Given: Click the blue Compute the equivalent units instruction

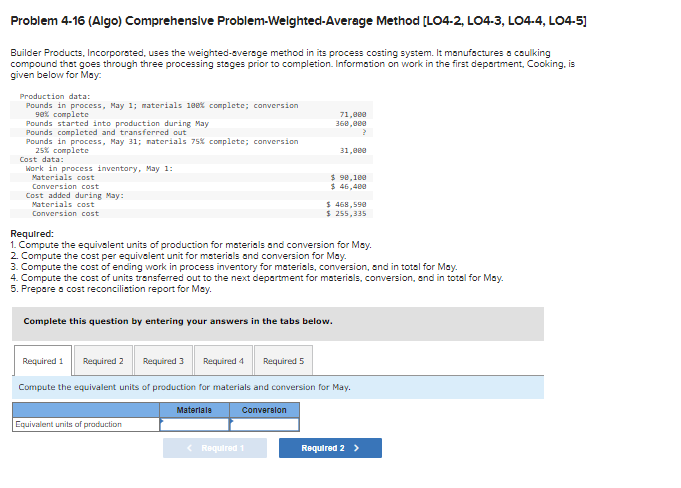Looking at the screenshot, I should coord(278,387).
